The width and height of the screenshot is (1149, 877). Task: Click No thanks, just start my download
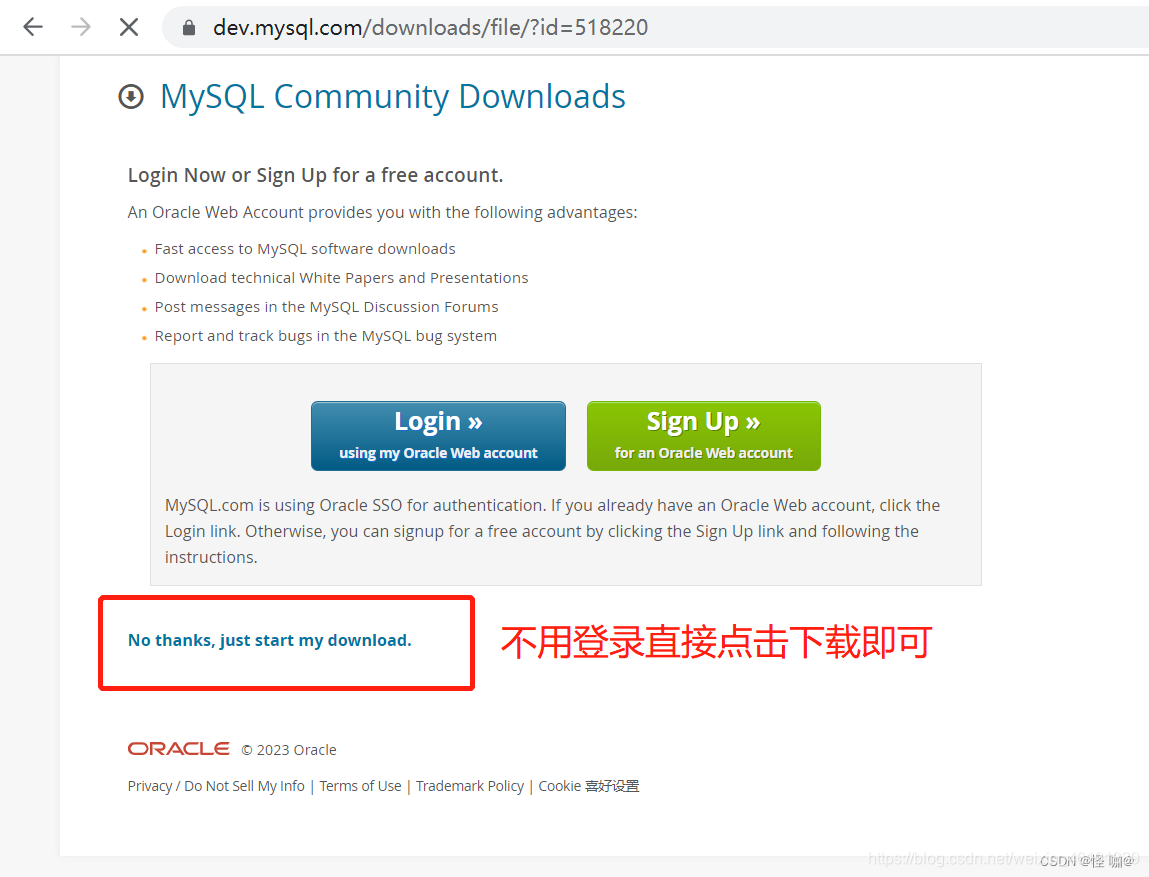coord(270,640)
